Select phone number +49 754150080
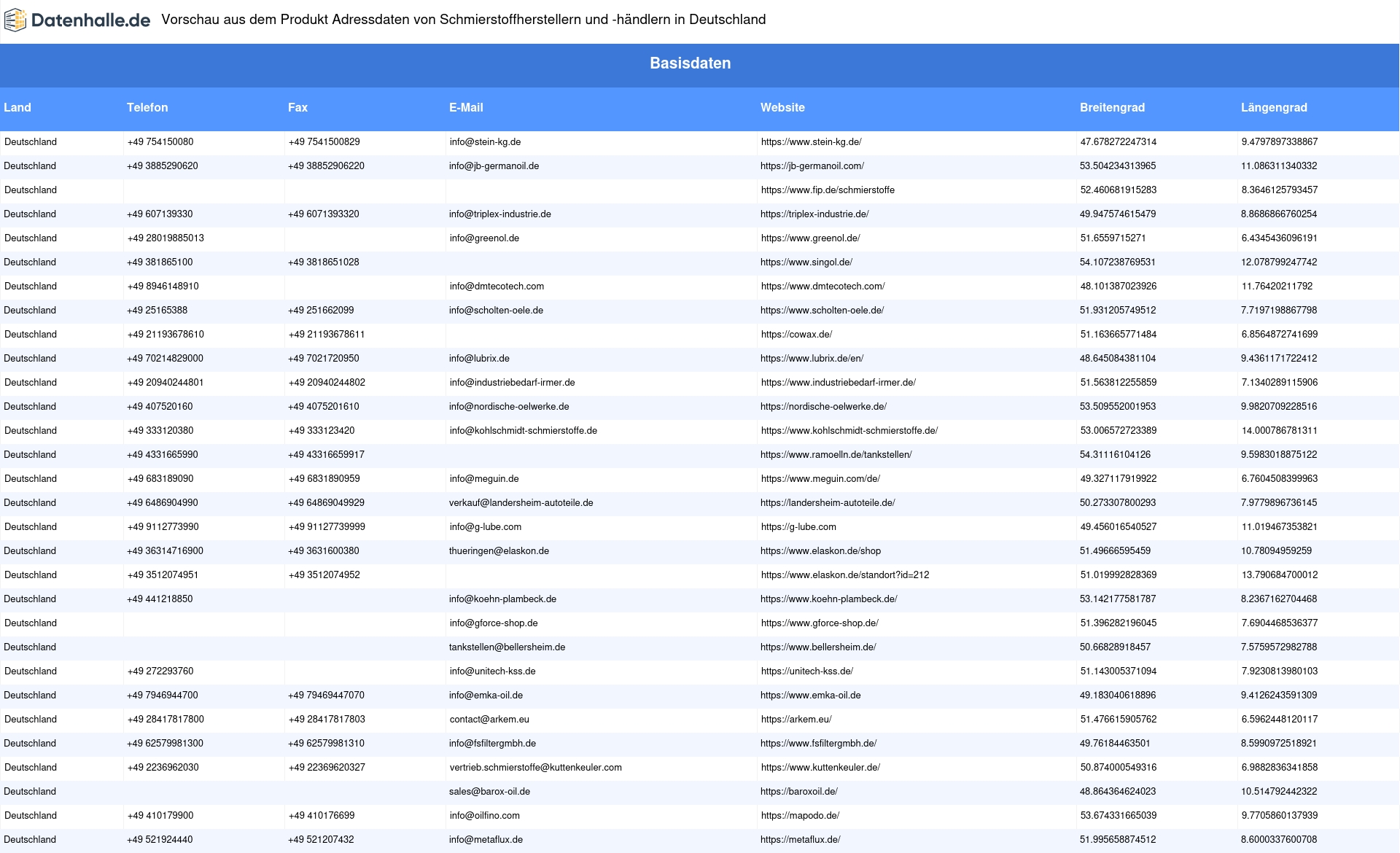 [160, 142]
